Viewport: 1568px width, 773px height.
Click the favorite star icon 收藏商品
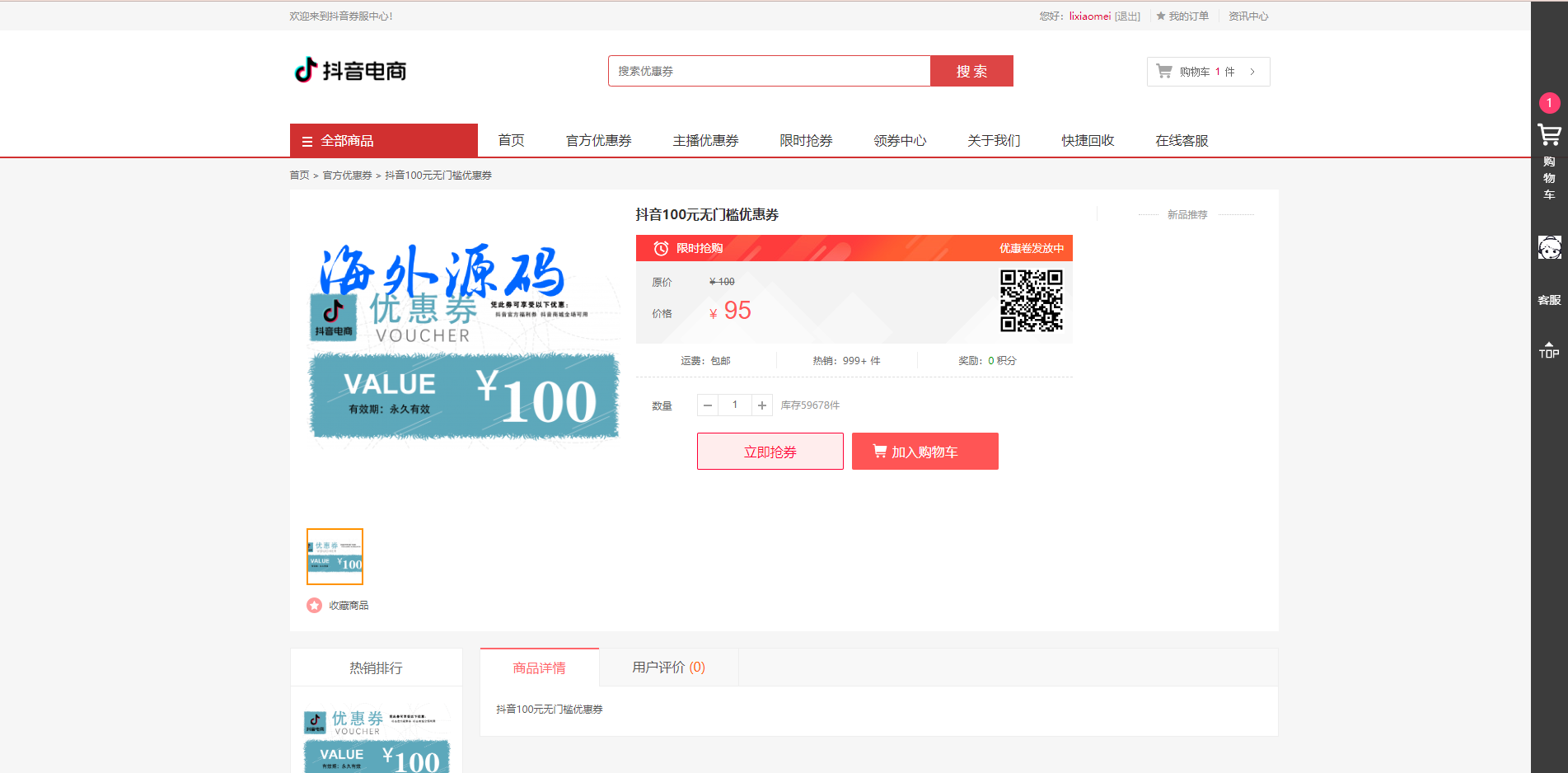click(x=314, y=606)
